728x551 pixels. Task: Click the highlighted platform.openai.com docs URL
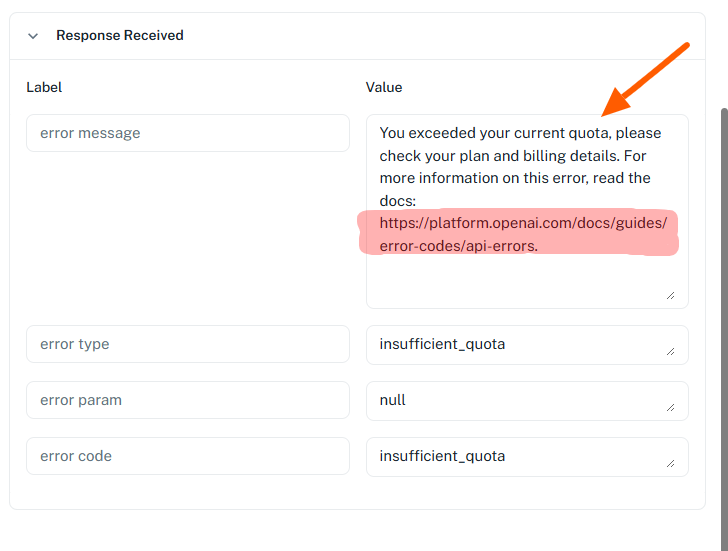[522, 234]
